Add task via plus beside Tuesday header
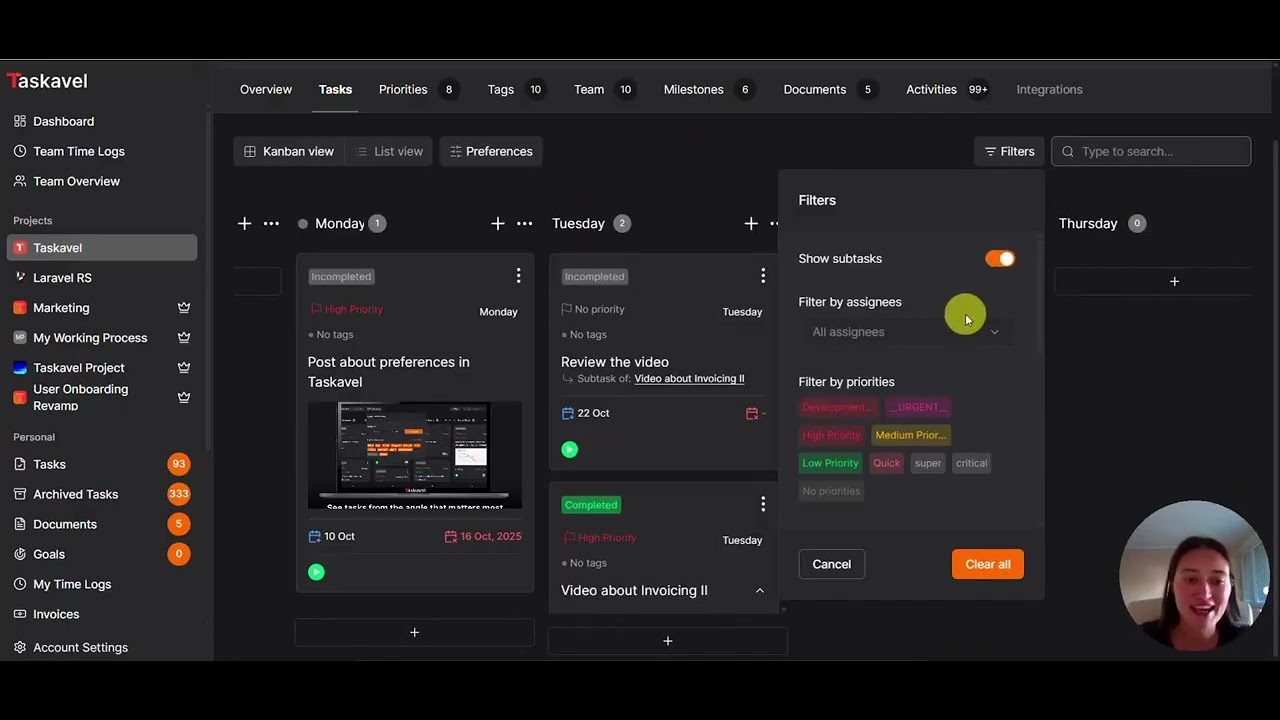The width and height of the screenshot is (1280, 720). [x=751, y=223]
